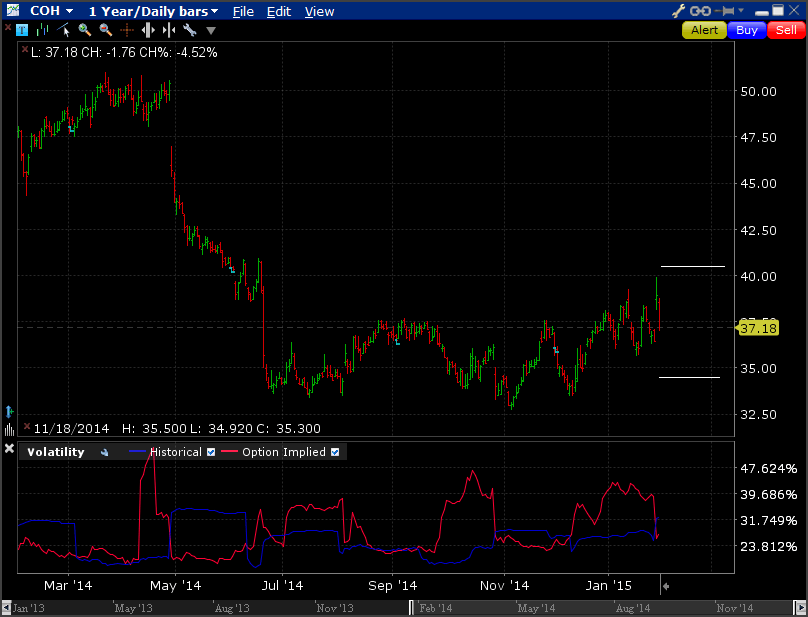Uncheck the Historical volatility checkbox
Image resolution: width=808 pixels, height=617 pixels.
coord(211,452)
